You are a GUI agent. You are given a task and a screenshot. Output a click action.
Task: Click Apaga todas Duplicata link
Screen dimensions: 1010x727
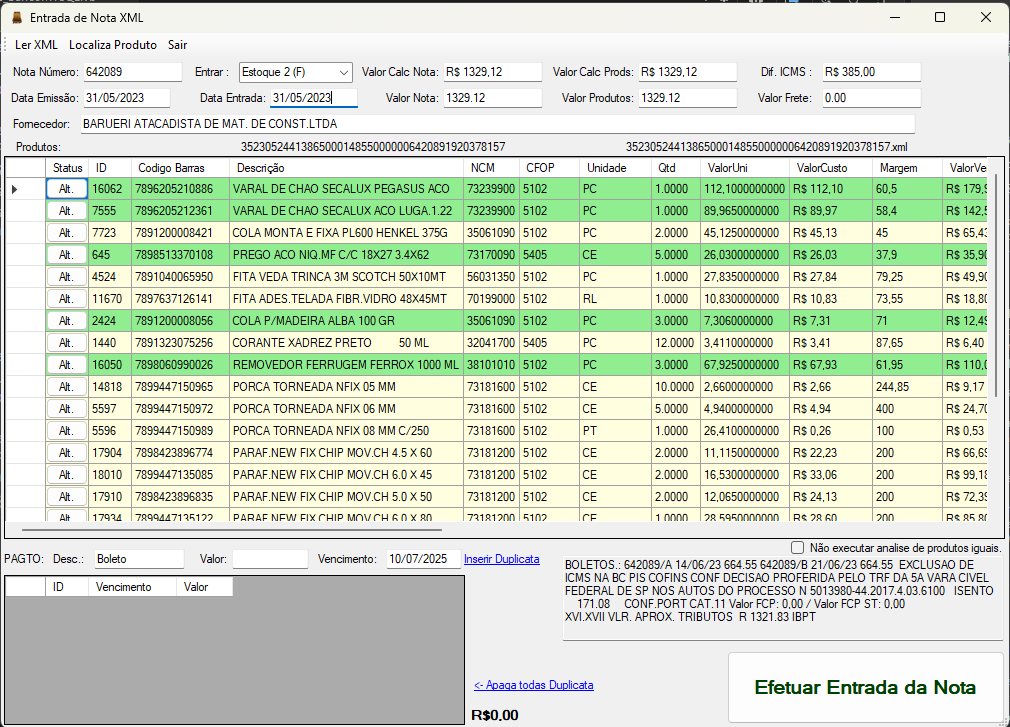click(x=533, y=685)
